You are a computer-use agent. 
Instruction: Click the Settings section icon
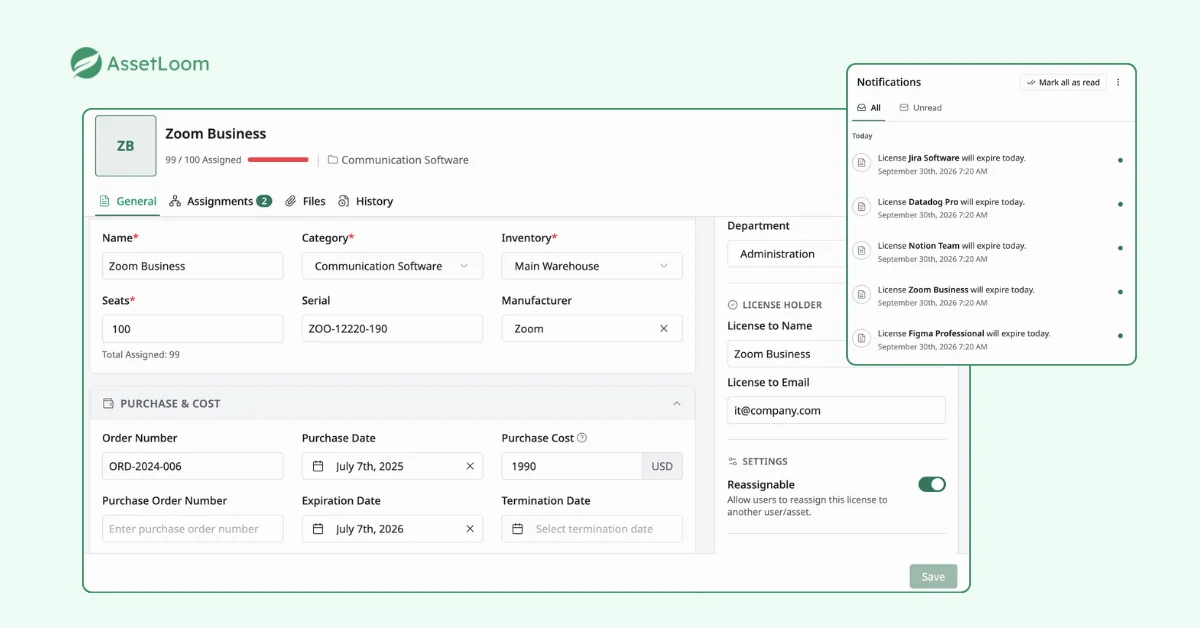point(733,462)
